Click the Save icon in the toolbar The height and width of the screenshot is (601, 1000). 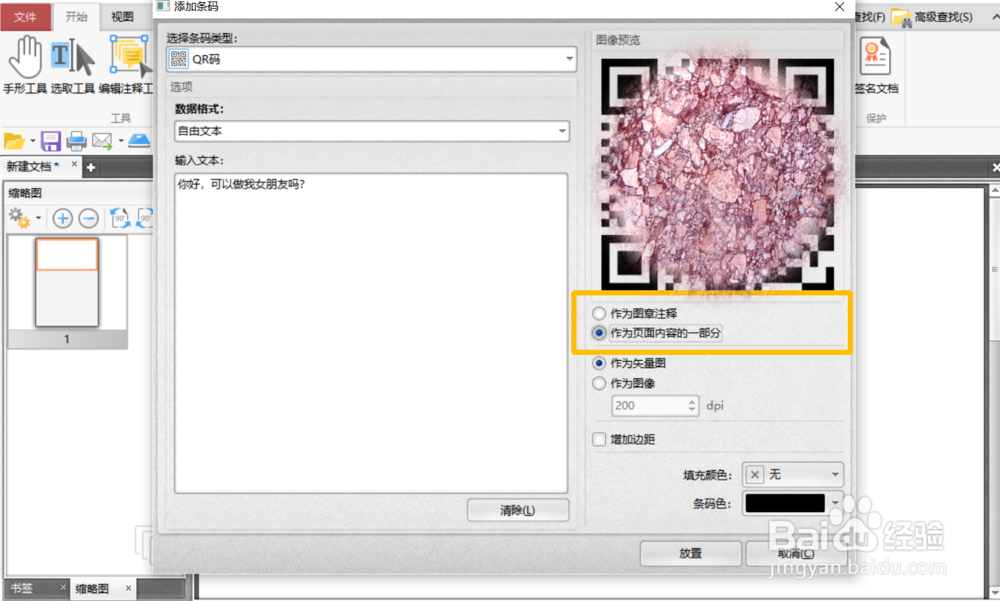(50, 141)
